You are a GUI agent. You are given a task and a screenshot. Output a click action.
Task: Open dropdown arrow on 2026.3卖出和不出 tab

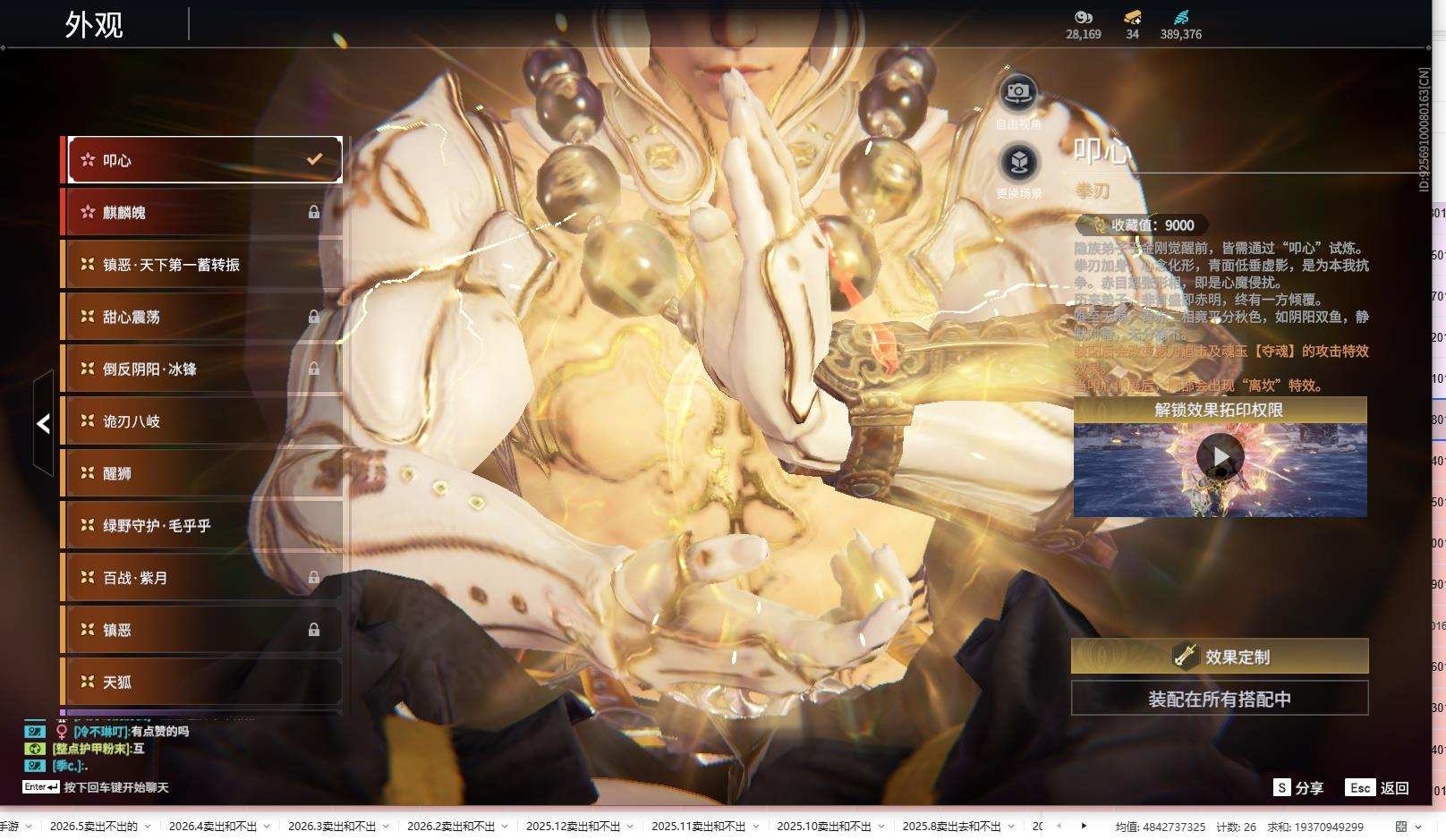(x=386, y=827)
